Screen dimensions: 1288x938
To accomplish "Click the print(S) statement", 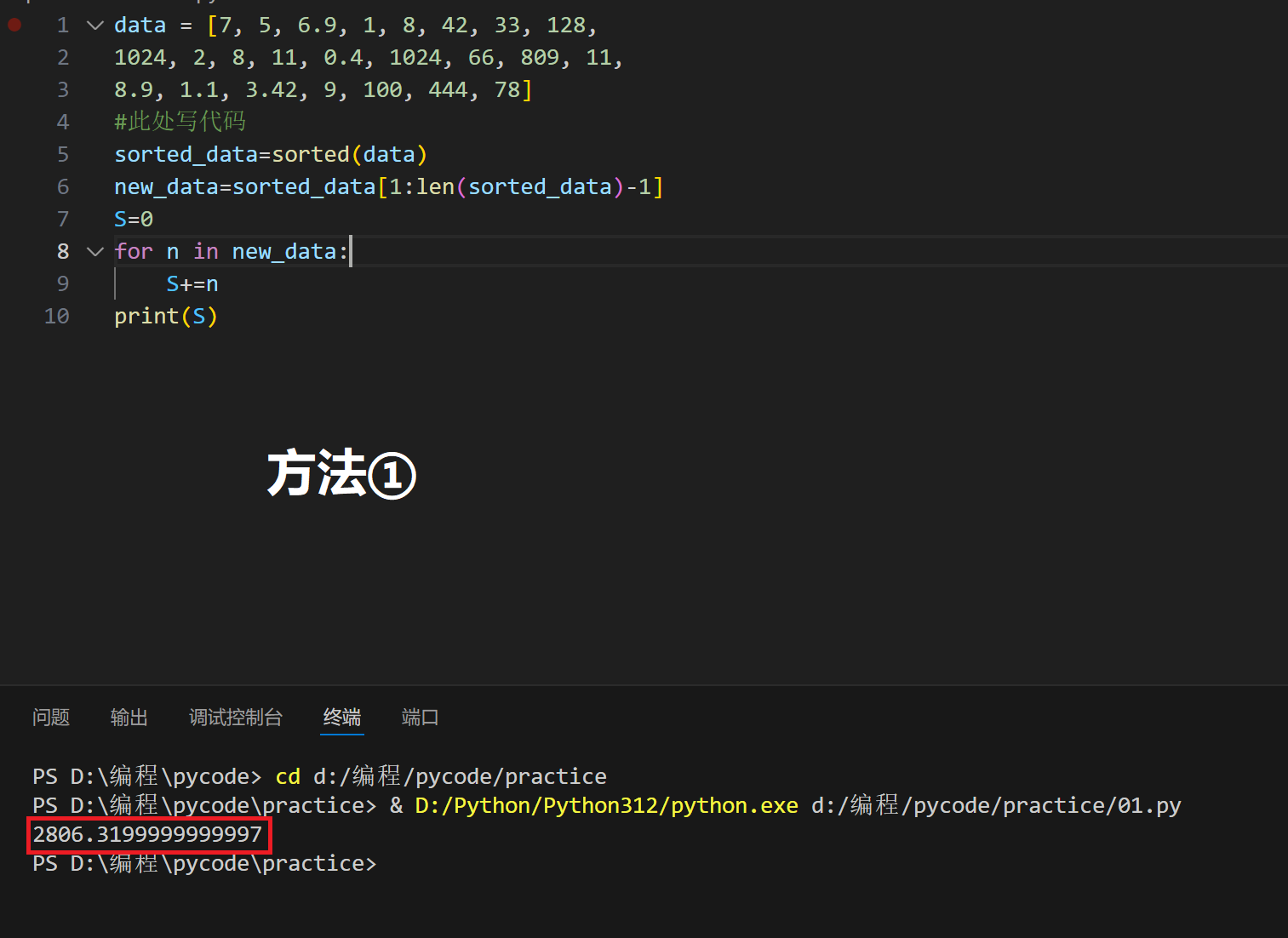I will pyautogui.click(x=166, y=316).
